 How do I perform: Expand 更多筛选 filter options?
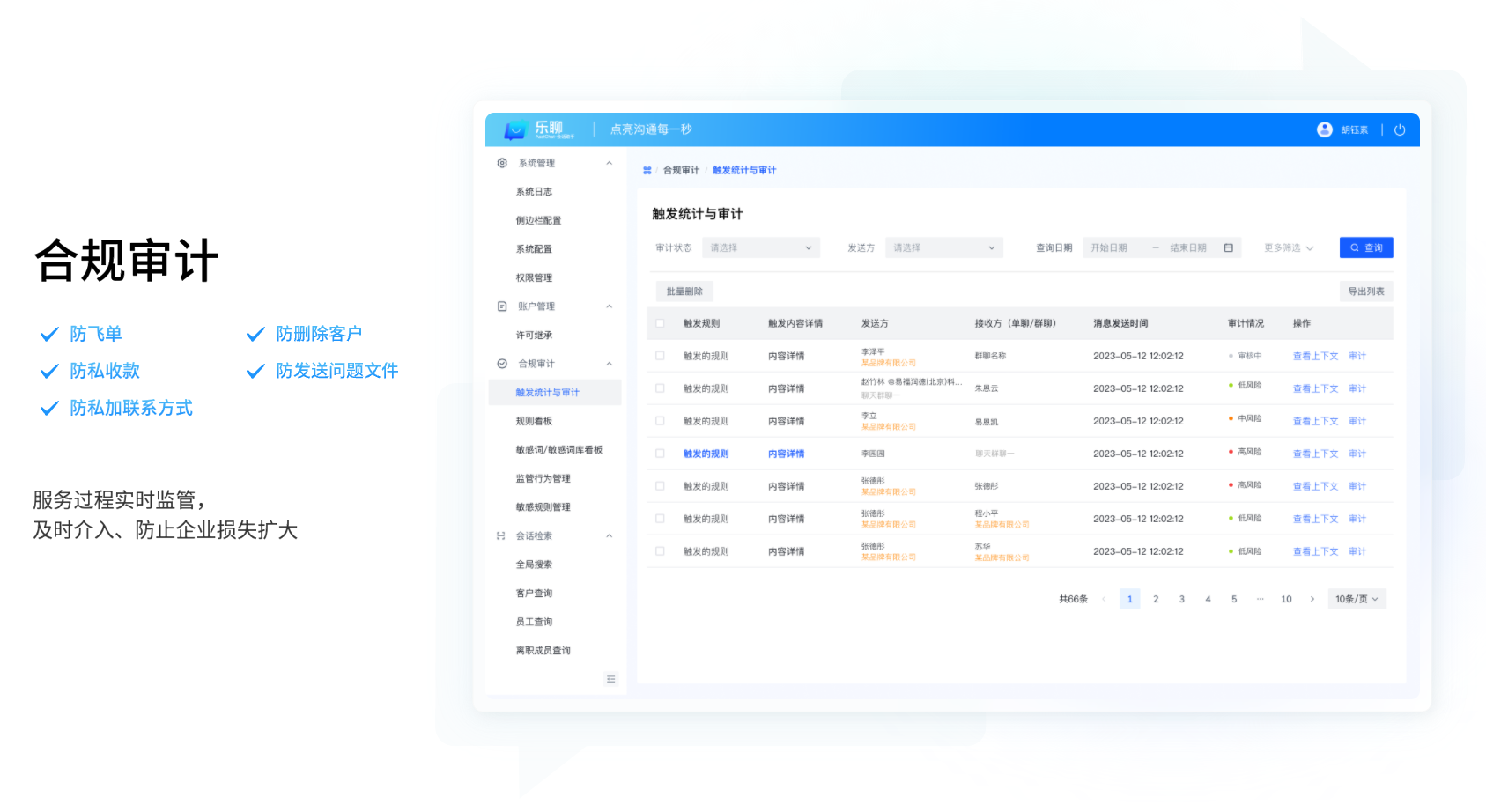tap(1289, 248)
